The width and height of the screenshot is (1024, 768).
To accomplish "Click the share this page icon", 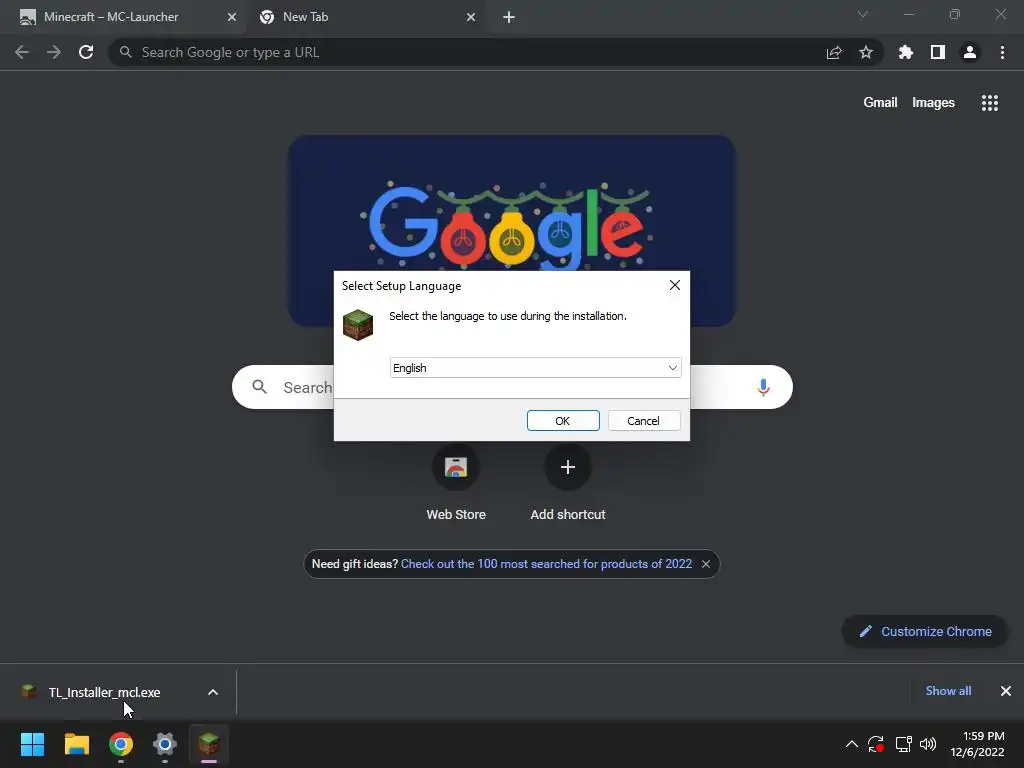I will pyautogui.click(x=834, y=52).
